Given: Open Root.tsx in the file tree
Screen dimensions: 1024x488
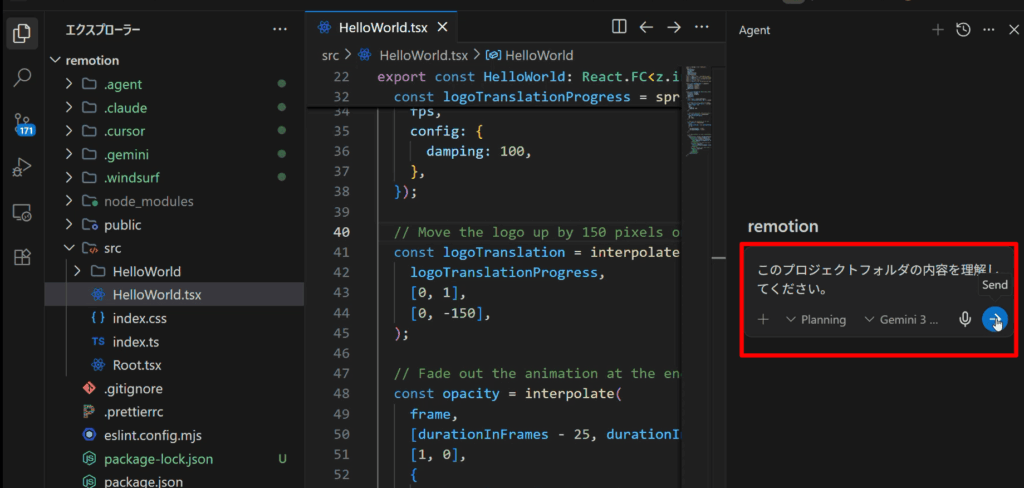Looking at the screenshot, I should click(137, 365).
